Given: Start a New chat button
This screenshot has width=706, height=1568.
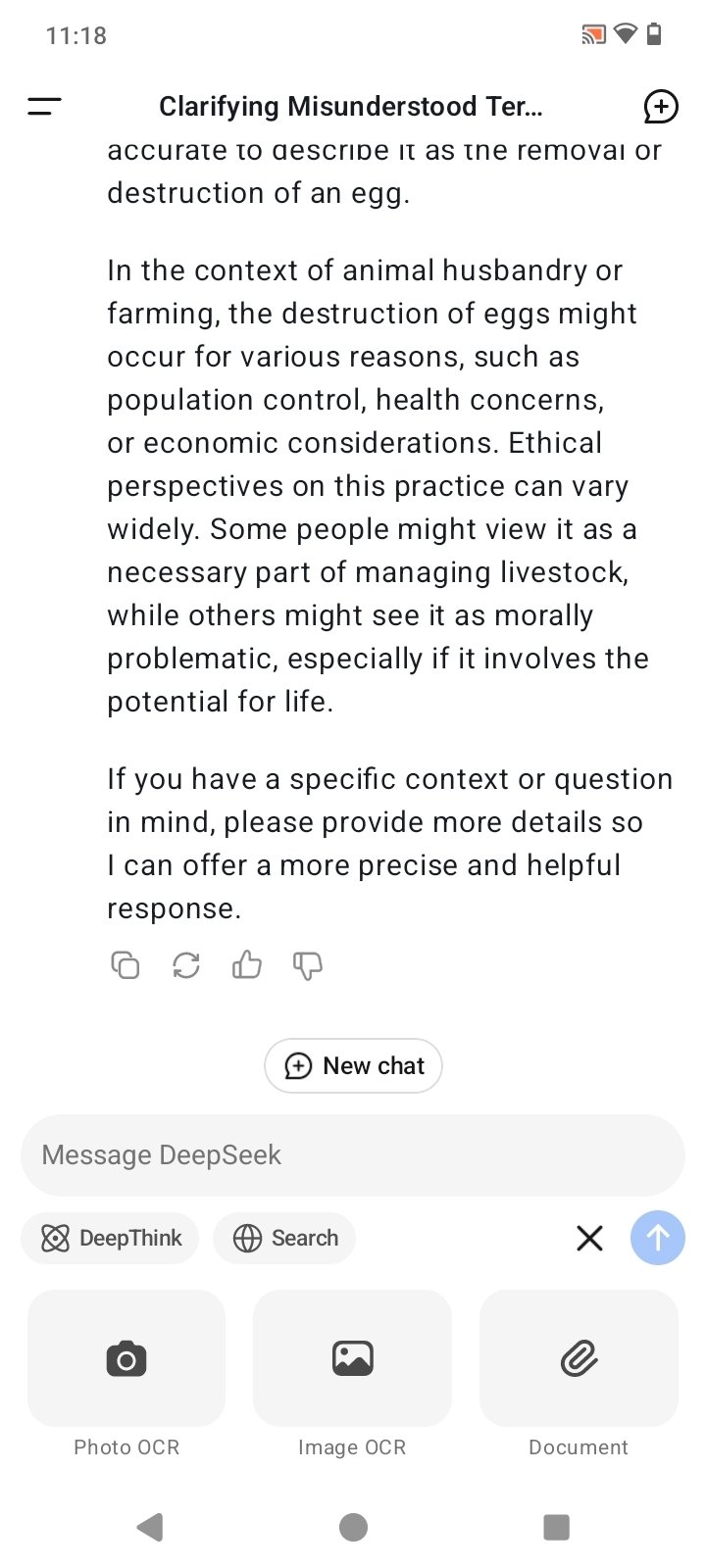Looking at the screenshot, I should [x=353, y=1065].
